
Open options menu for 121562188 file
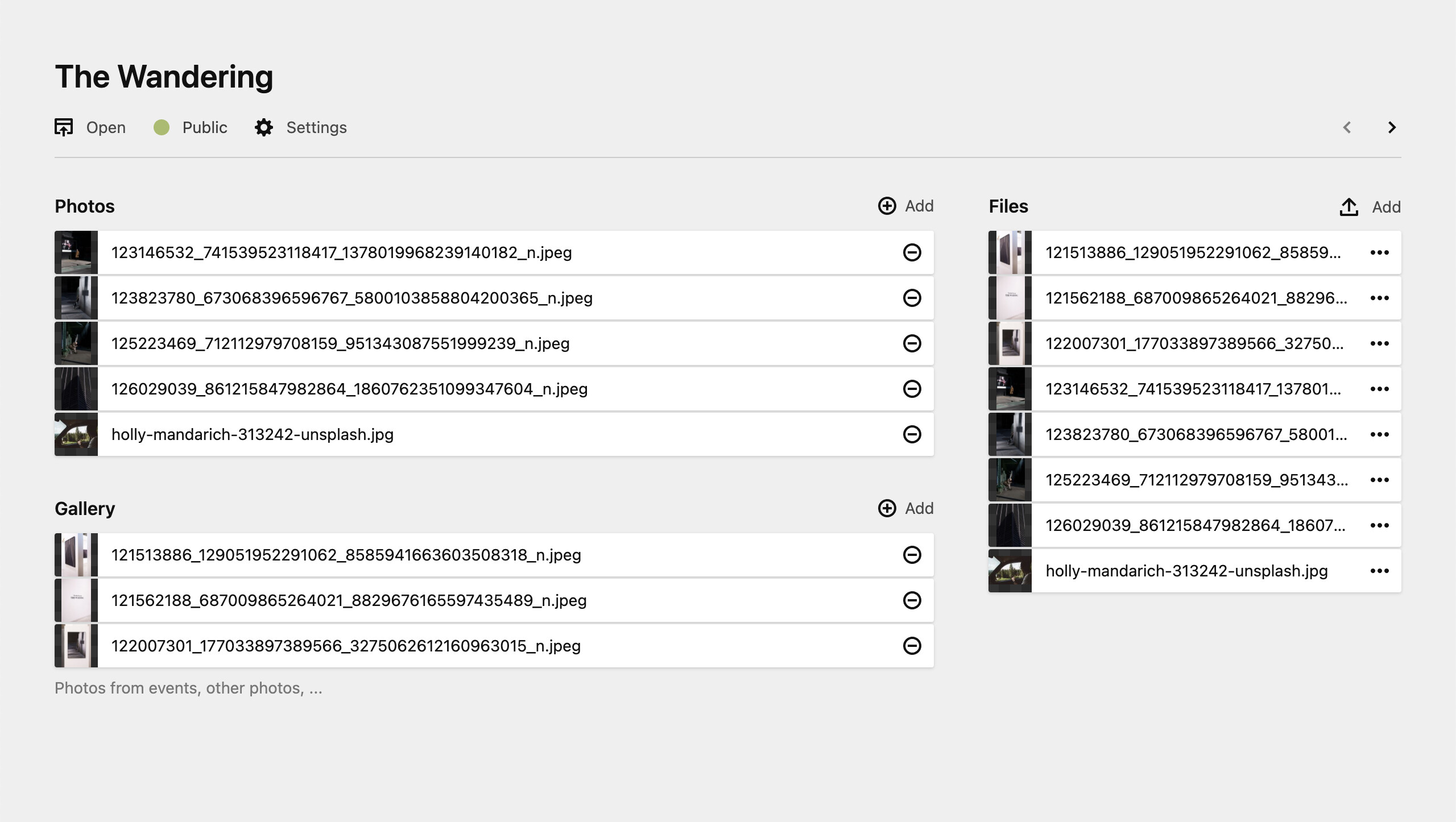pyautogui.click(x=1380, y=298)
